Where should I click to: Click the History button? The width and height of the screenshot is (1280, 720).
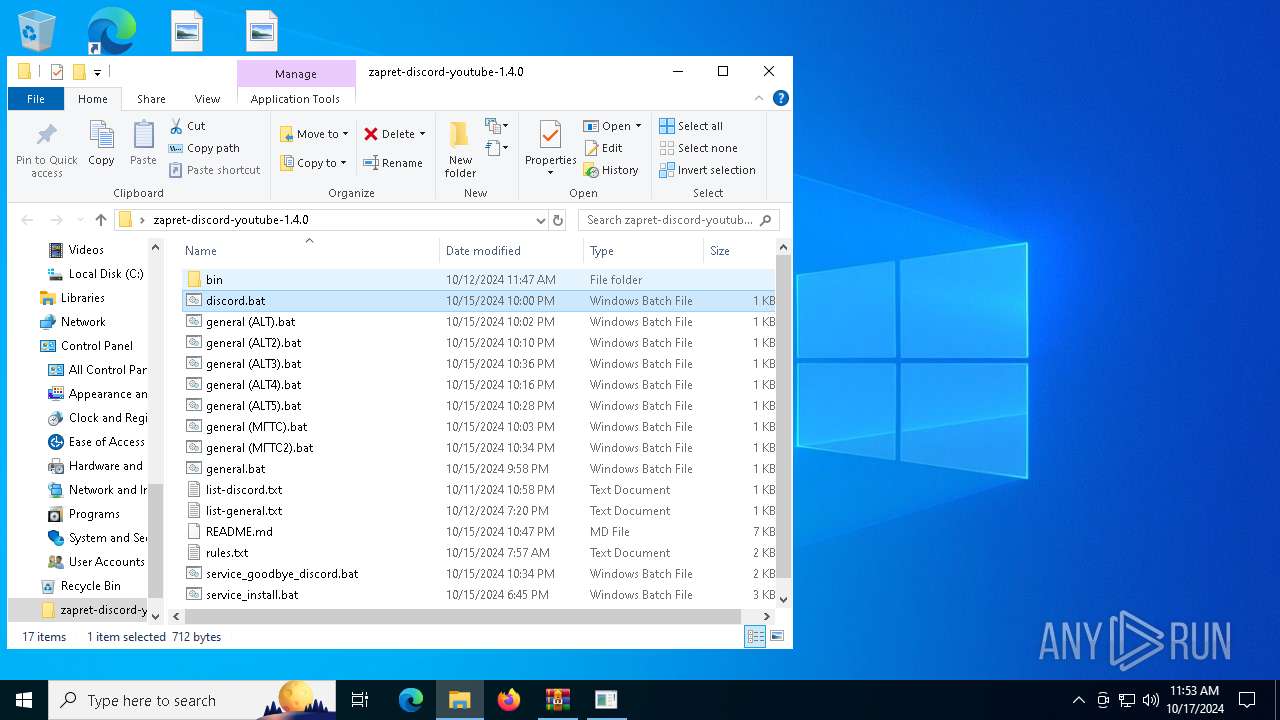coord(611,170)
